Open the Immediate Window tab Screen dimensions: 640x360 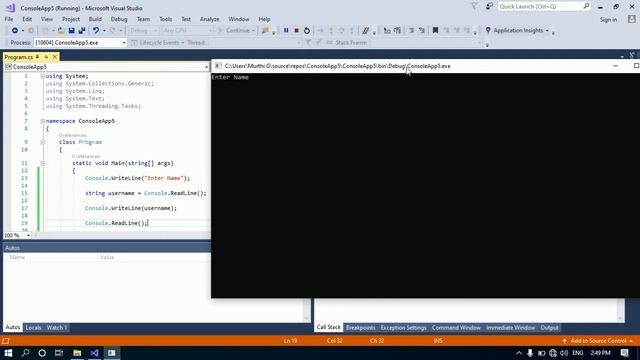pos(510,328)
